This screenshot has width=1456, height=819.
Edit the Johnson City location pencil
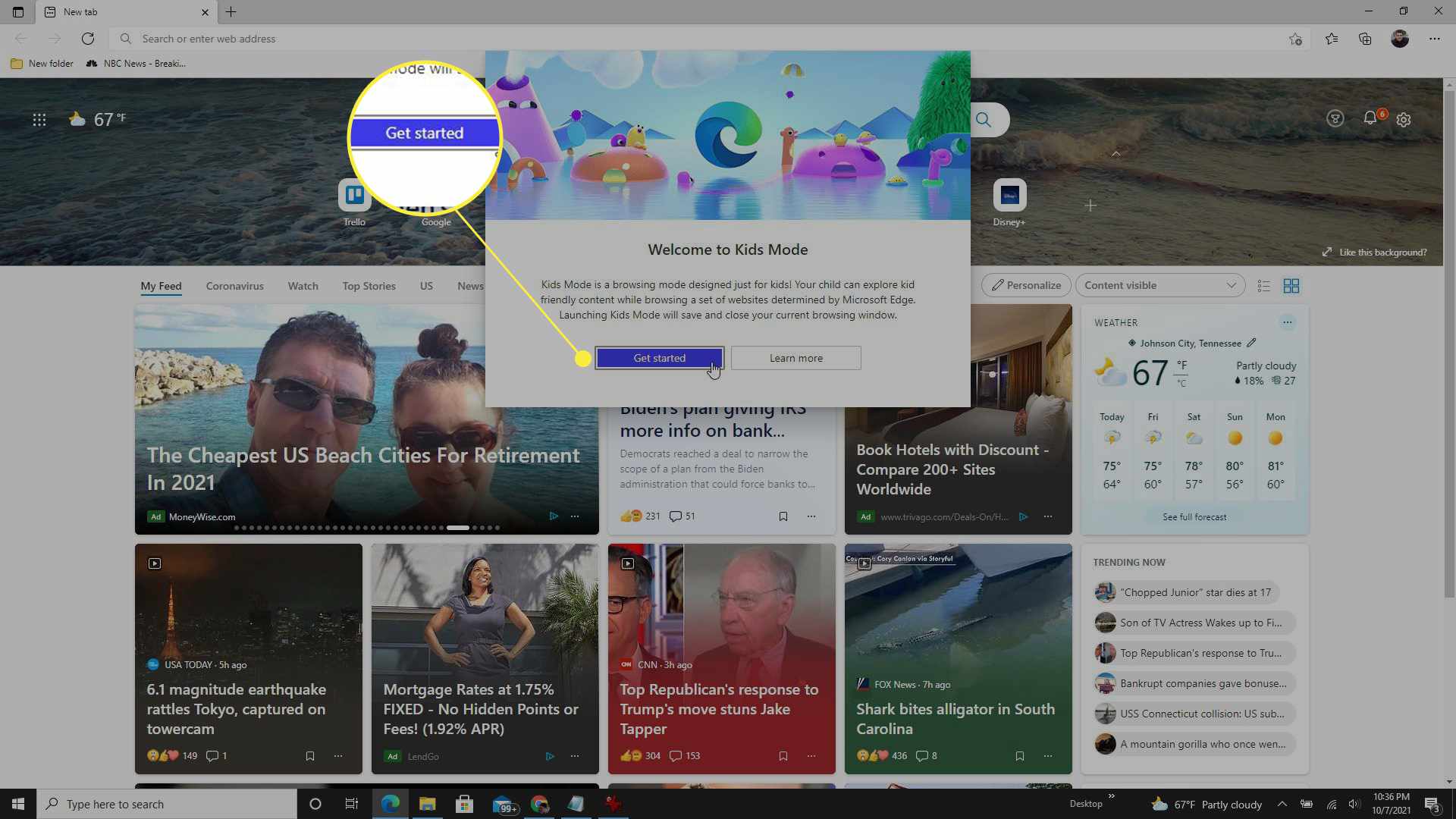pos(1251,343)
